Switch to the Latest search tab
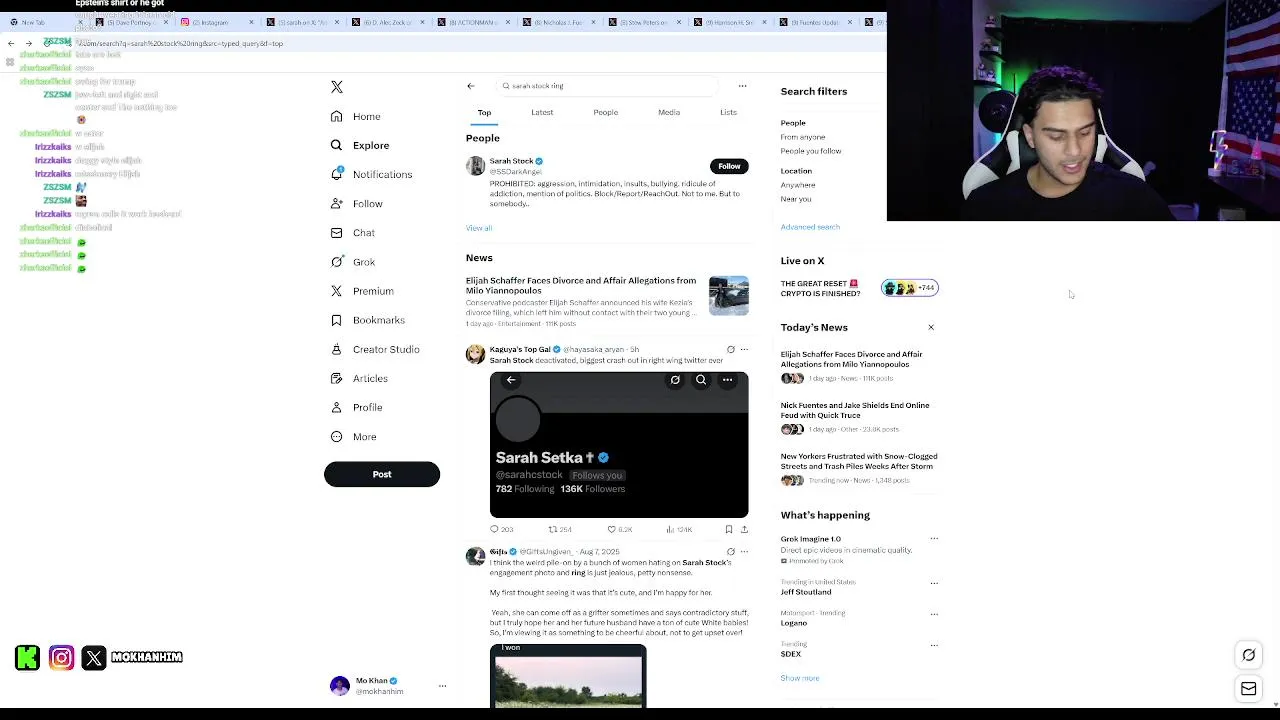 click(x=542, y=113)
